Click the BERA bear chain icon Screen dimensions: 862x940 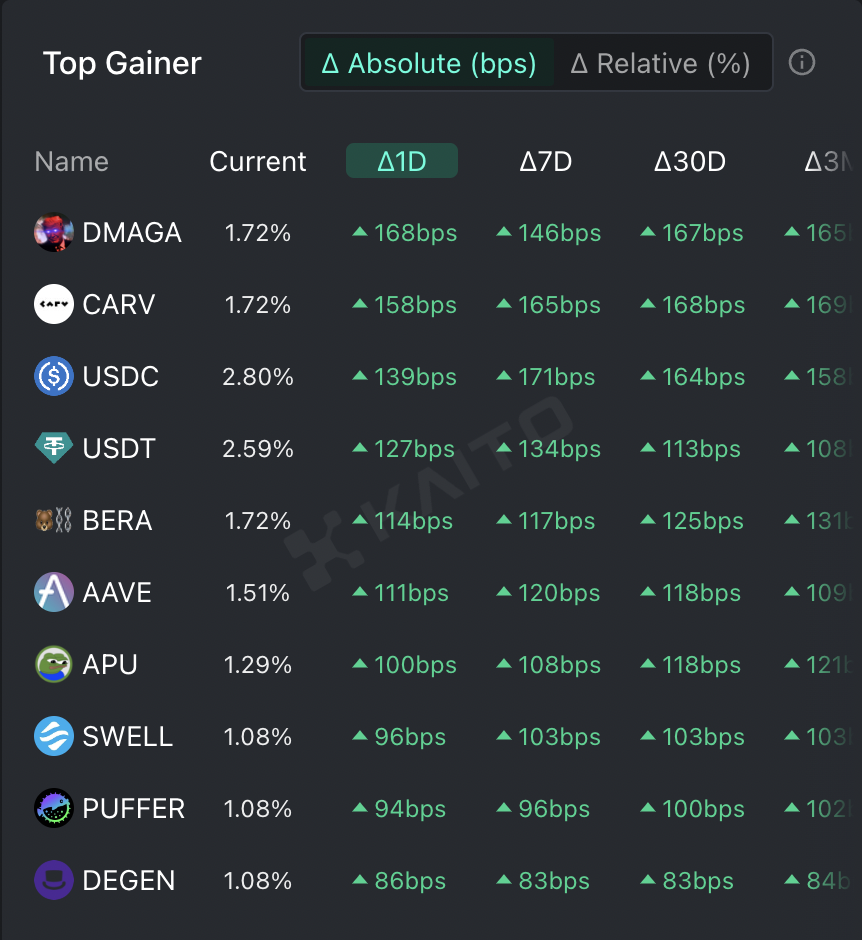[54, 521]
